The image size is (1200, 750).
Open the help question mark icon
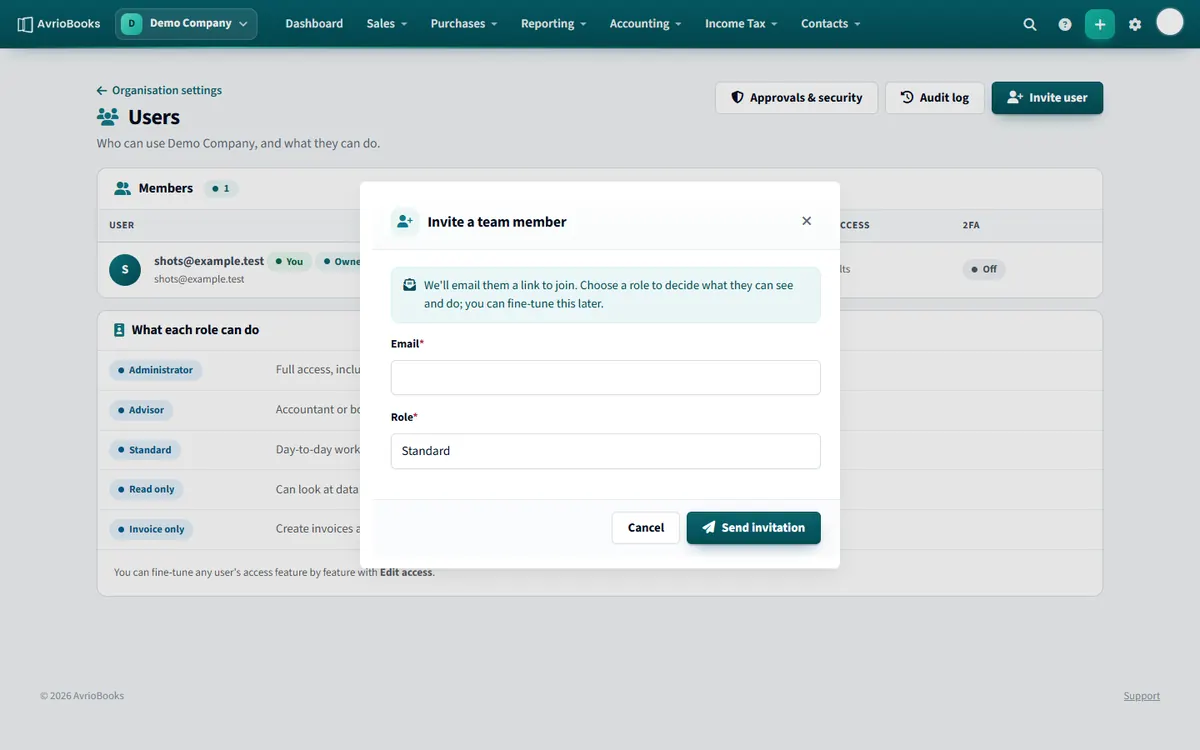(x=1065, y=24)
